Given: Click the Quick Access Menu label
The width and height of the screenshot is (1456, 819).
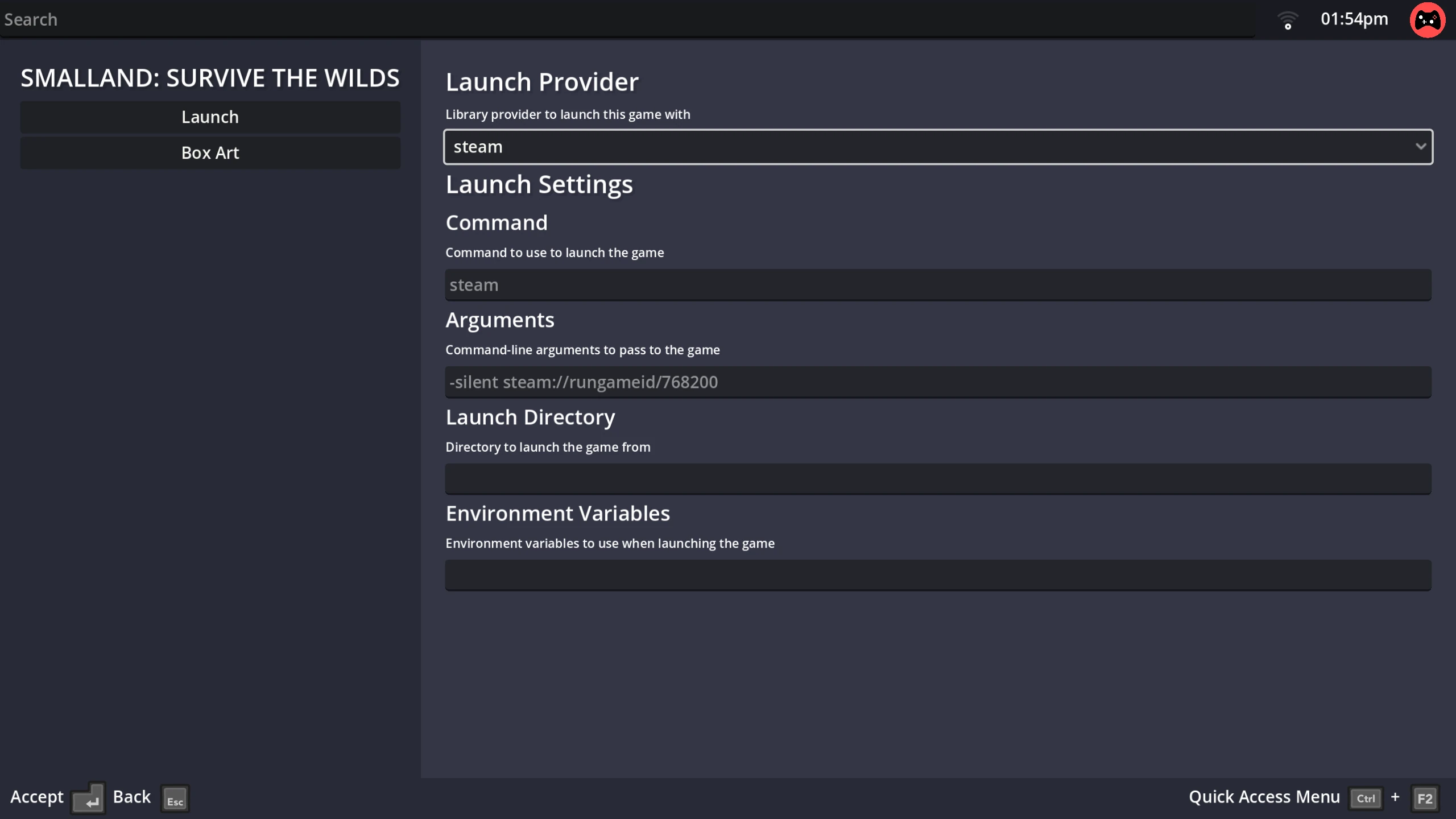Looking at the screenshot, I should coord(1264,797).
